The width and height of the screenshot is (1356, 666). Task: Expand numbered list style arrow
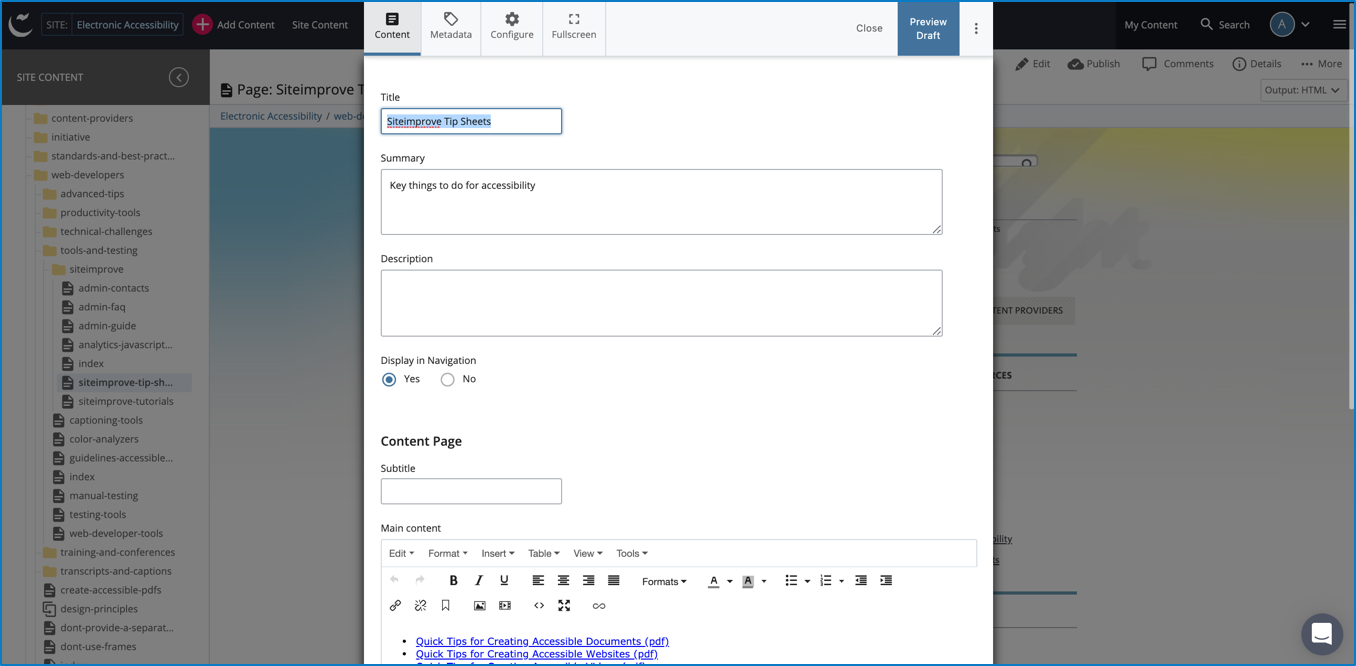point(841,582)
